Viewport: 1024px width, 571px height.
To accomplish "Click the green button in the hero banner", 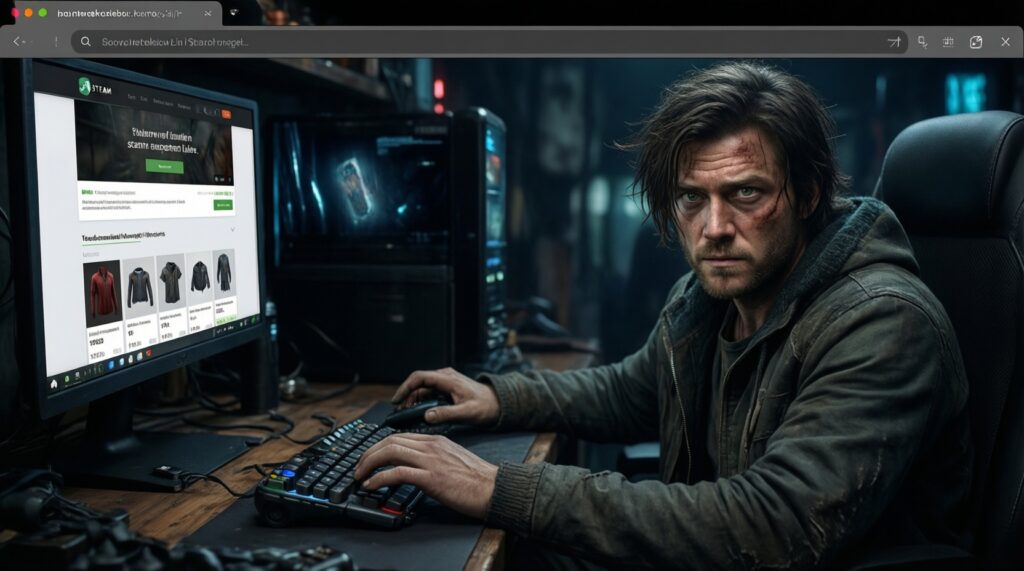I will pyautogui.click(x=165, y=167).
